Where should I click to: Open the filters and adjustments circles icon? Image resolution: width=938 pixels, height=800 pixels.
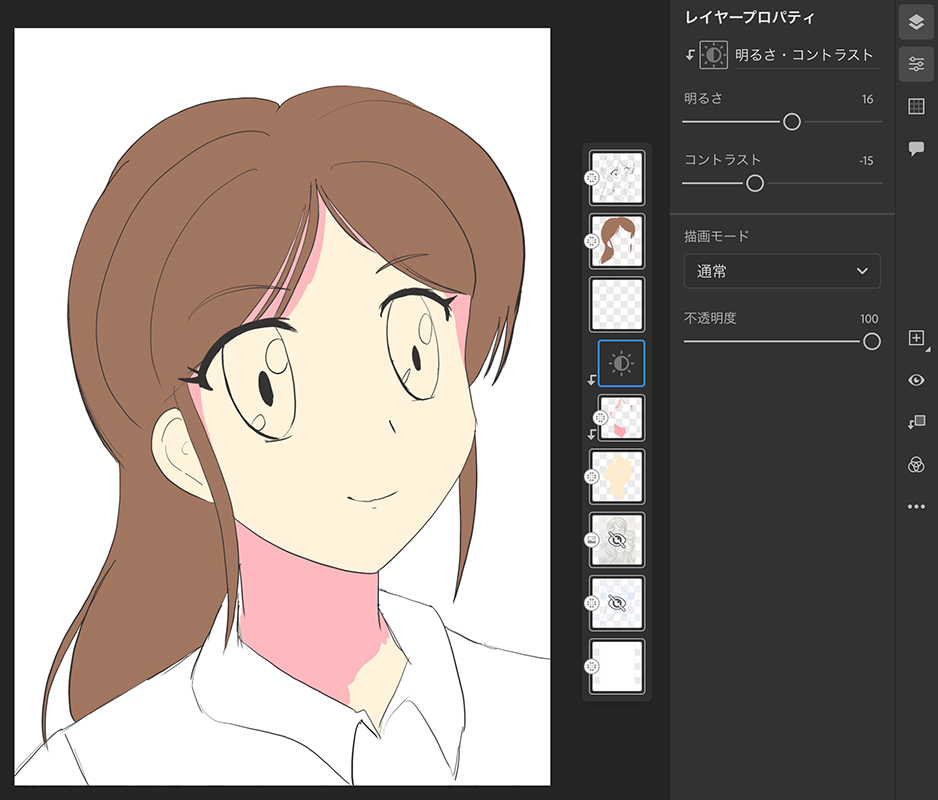916,464
